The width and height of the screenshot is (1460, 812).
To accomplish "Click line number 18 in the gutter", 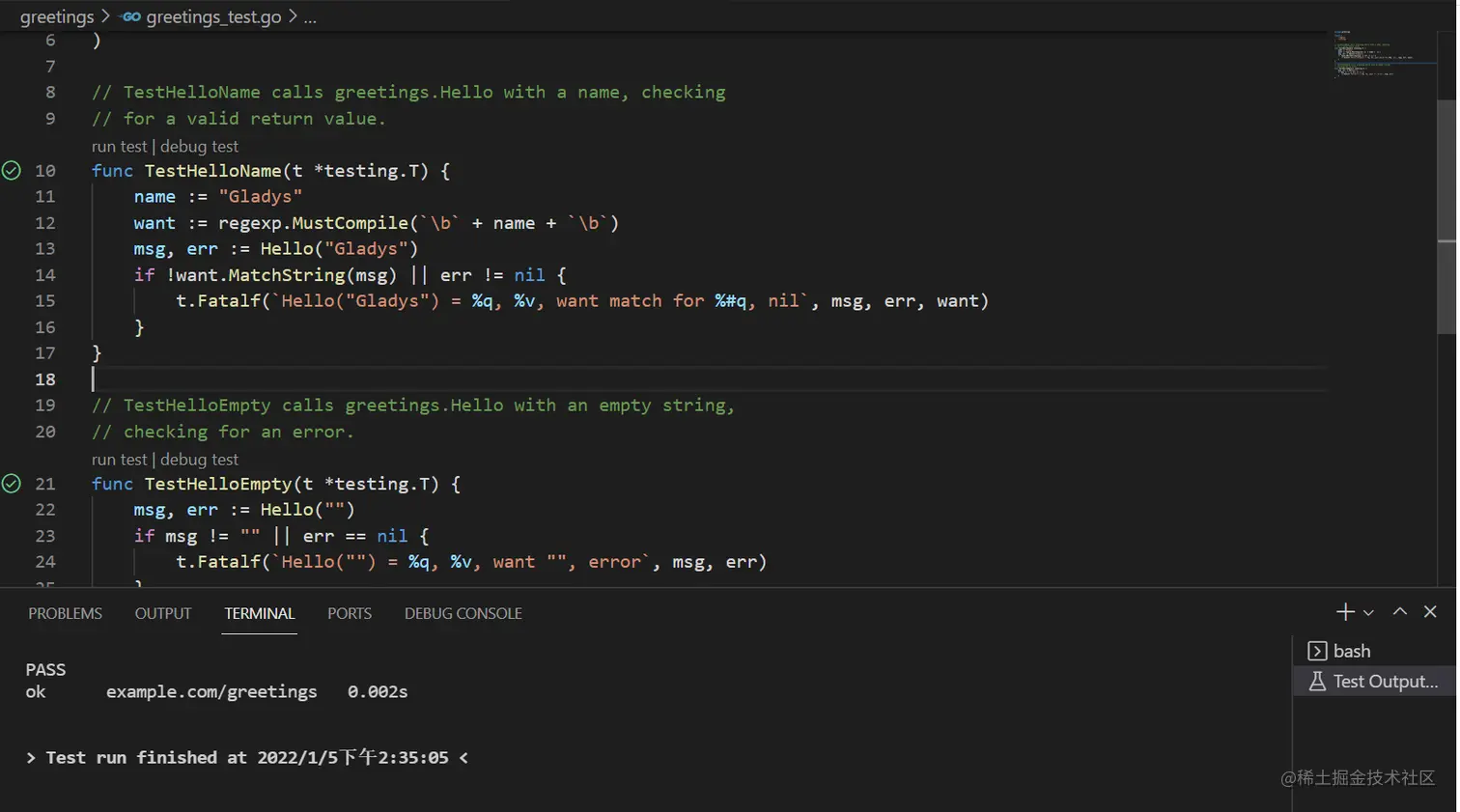I will (45, 379).
